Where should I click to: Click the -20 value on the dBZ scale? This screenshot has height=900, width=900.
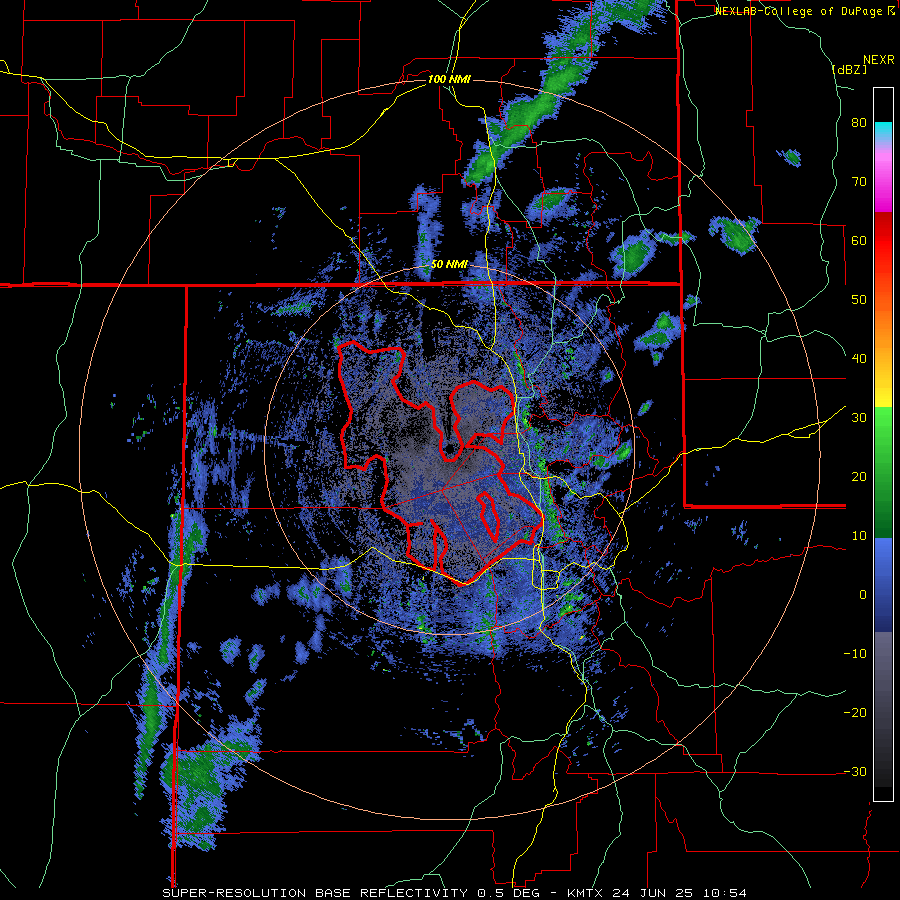pos(855,713)
